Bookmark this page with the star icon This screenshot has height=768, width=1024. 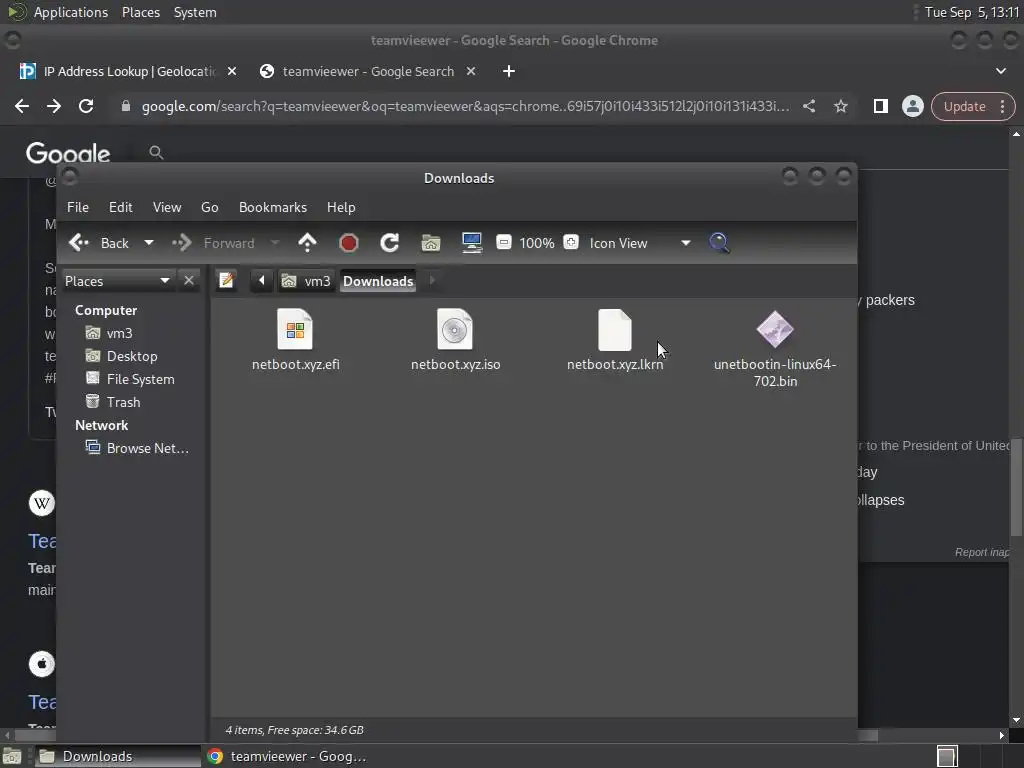pos(840,106)
